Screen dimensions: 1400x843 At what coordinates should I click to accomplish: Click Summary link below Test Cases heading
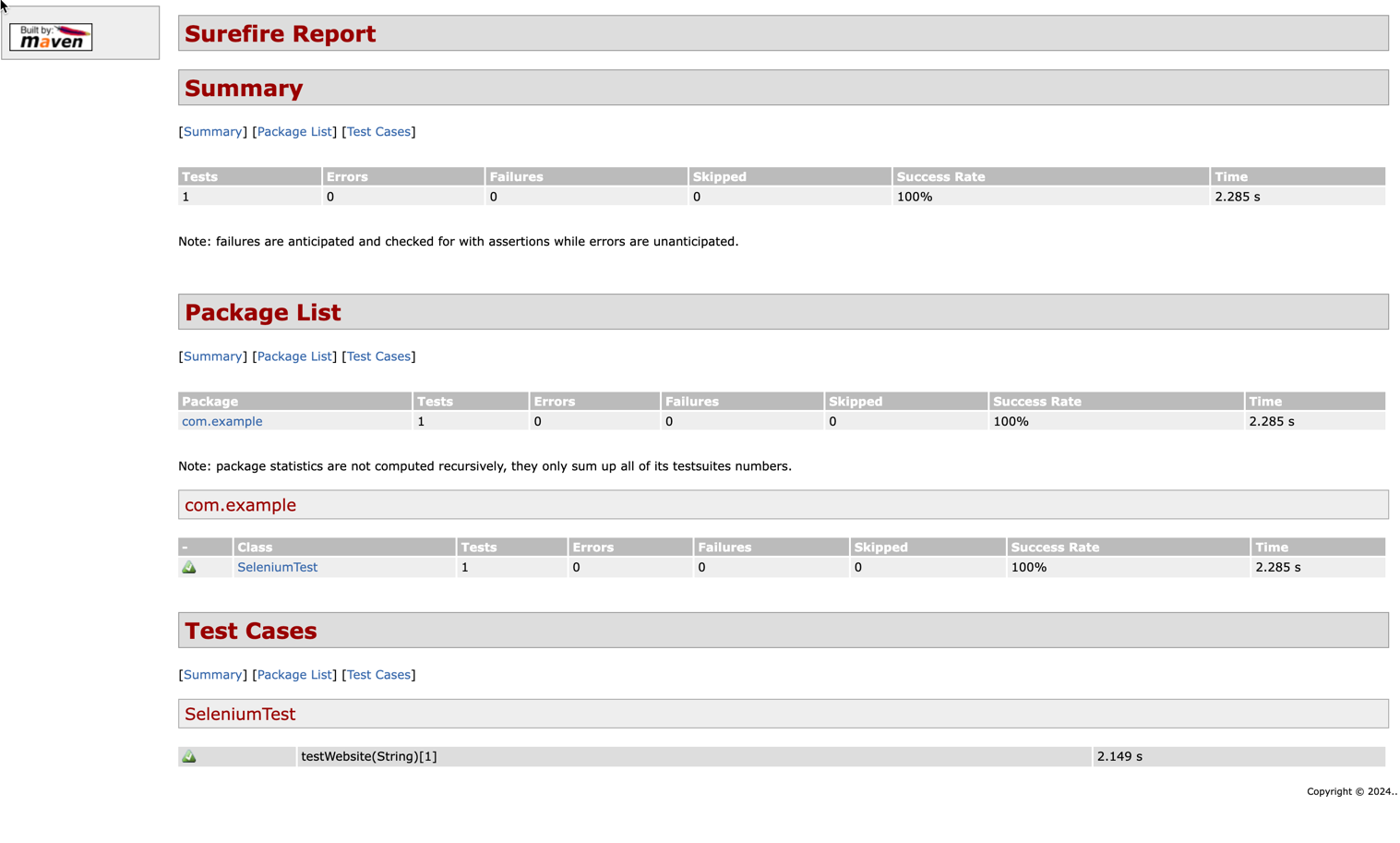211,675
